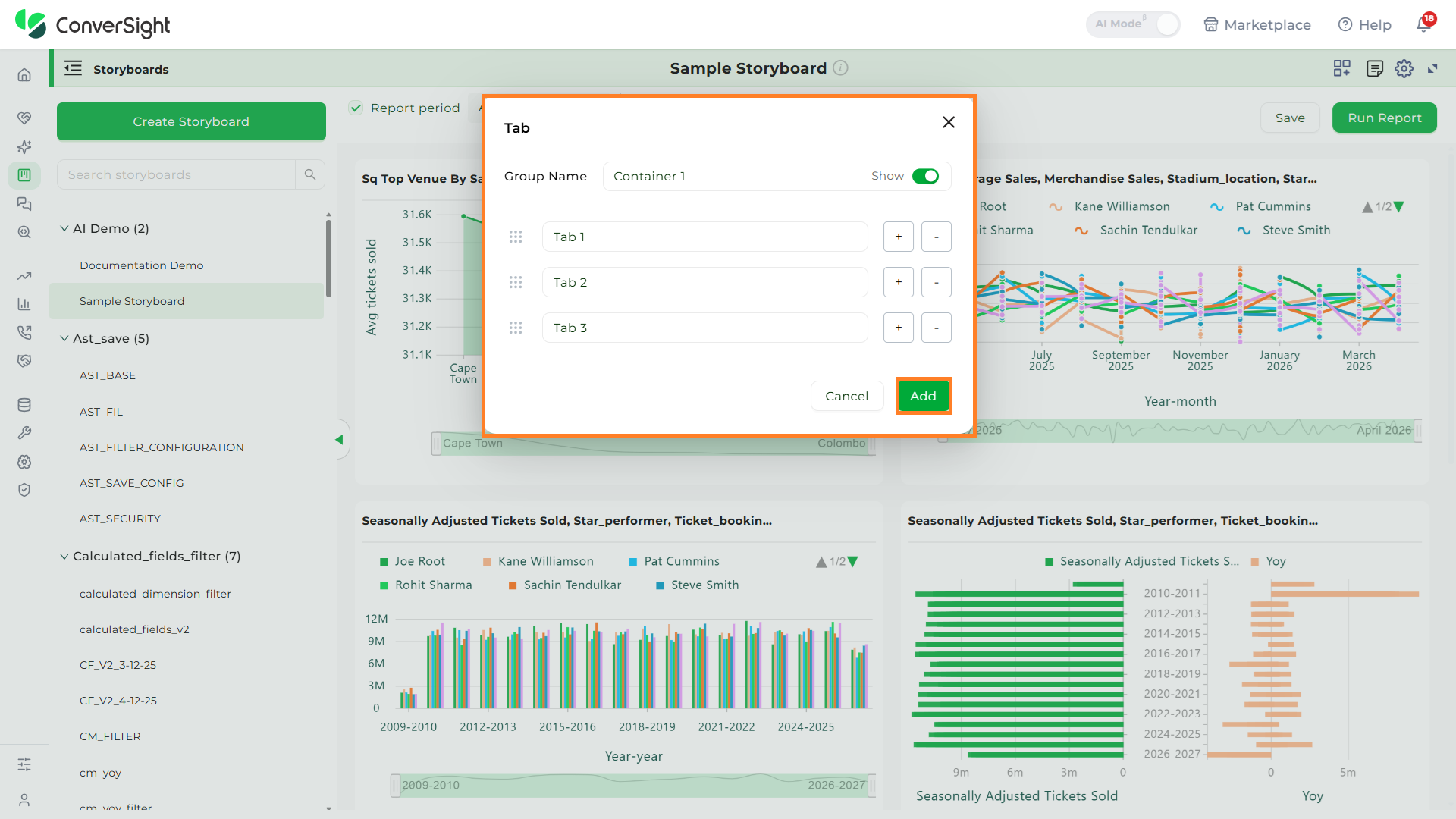1456x819 pixels.
Task: Click the drag handle for Tab 3
Action: [x=516, y=328]
